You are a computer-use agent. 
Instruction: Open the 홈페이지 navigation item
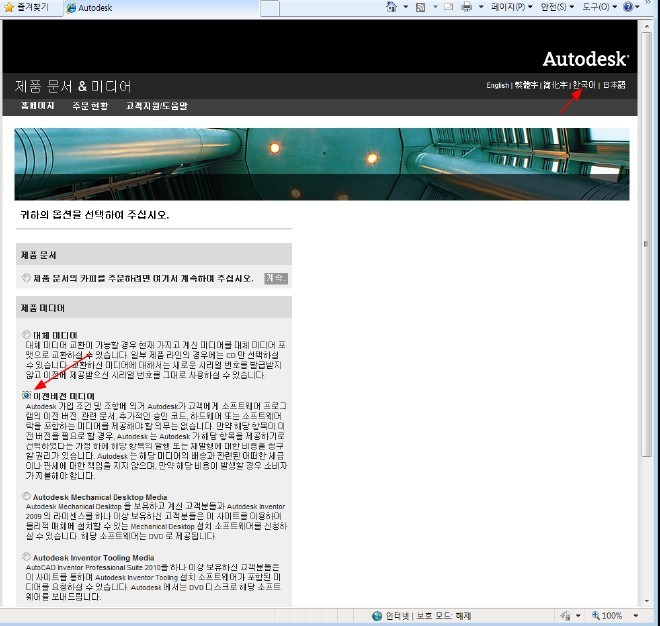click(x=37, y=106)
